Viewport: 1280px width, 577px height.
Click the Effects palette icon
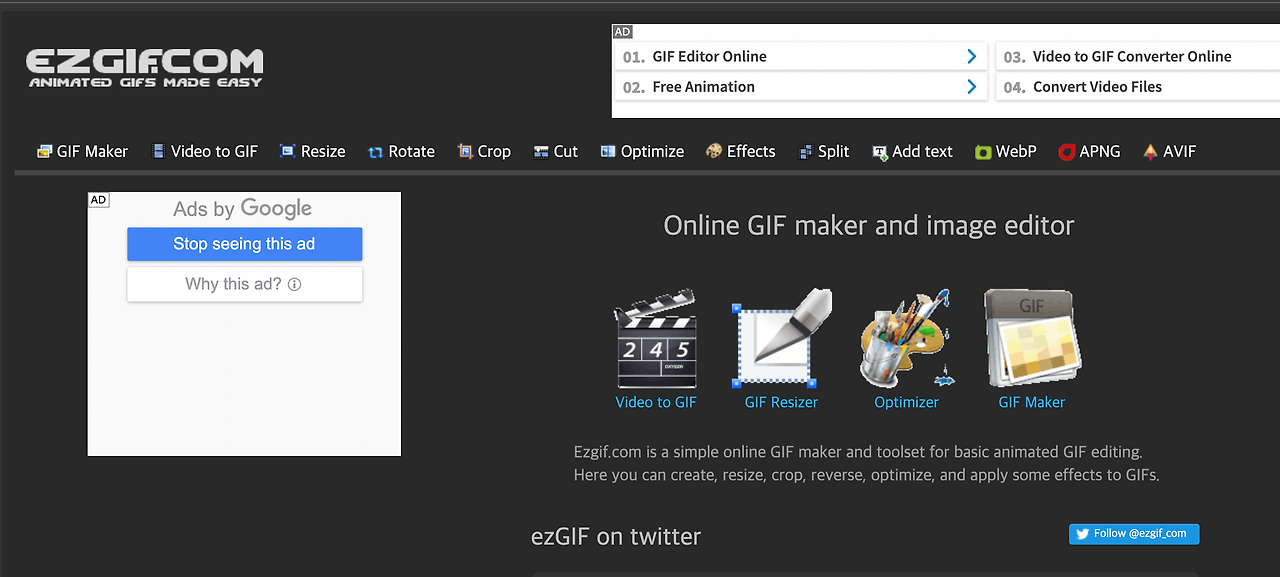tap(714, 151)
